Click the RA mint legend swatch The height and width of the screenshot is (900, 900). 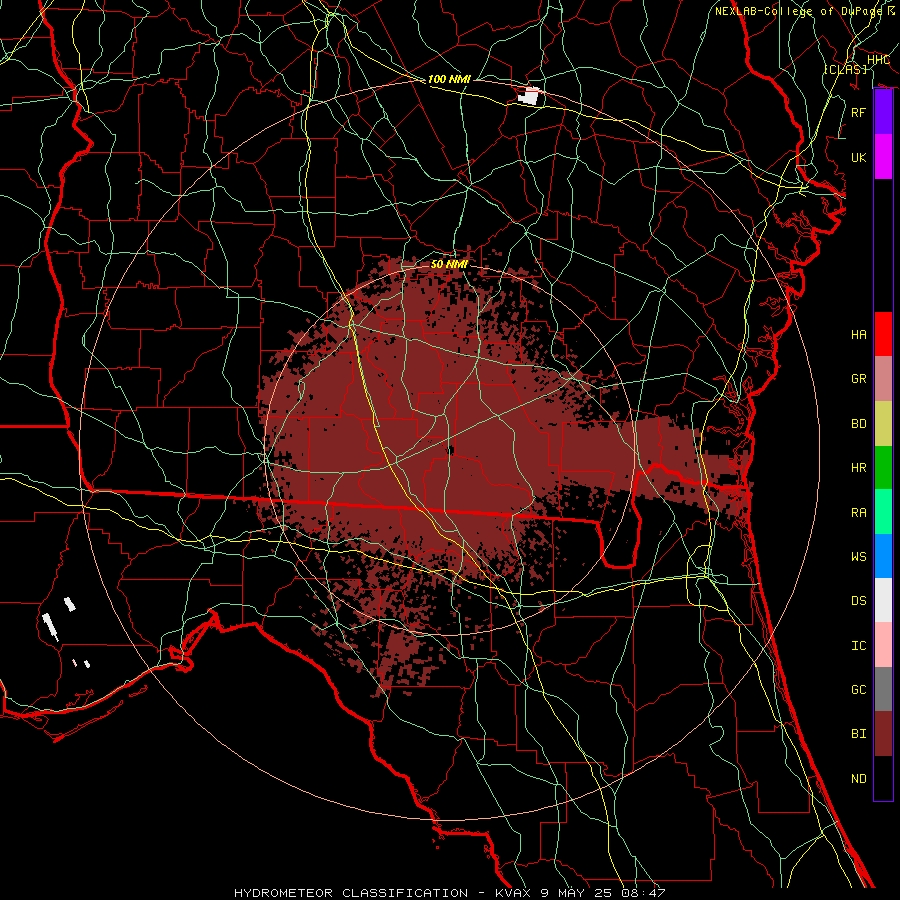883,512
